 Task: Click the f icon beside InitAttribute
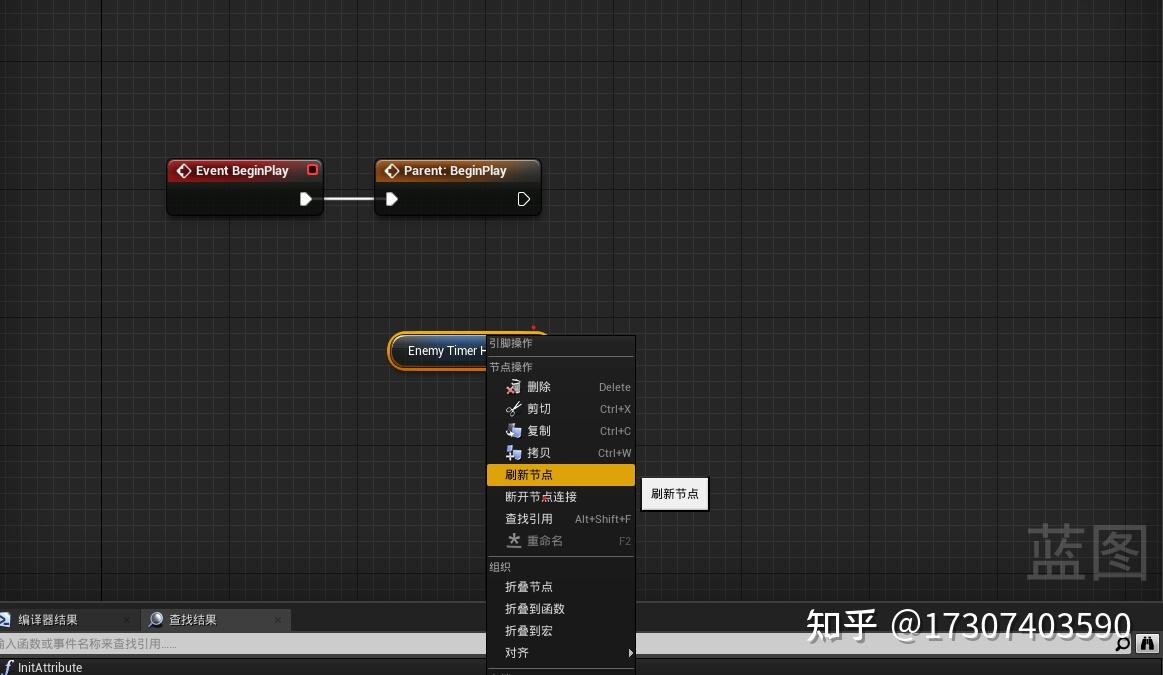click(7, 667)
